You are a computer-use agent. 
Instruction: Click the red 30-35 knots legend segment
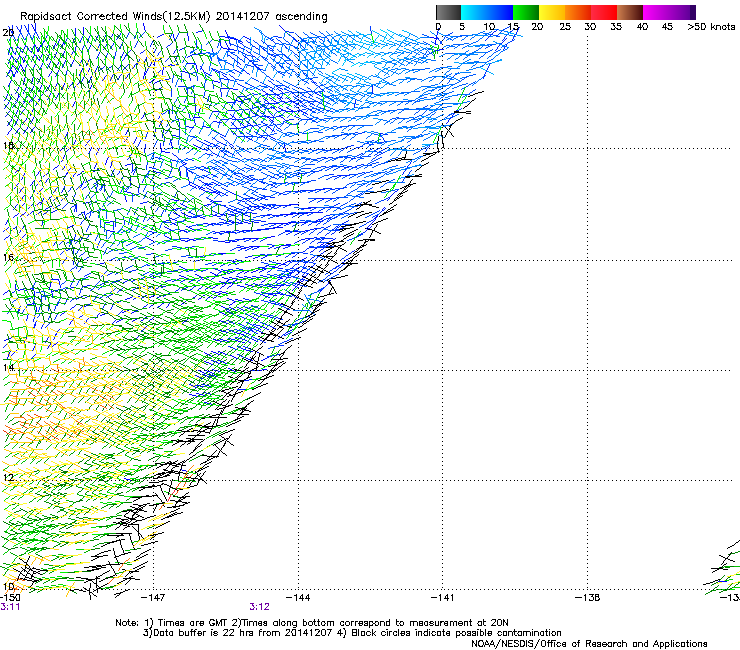click(604, 12)
